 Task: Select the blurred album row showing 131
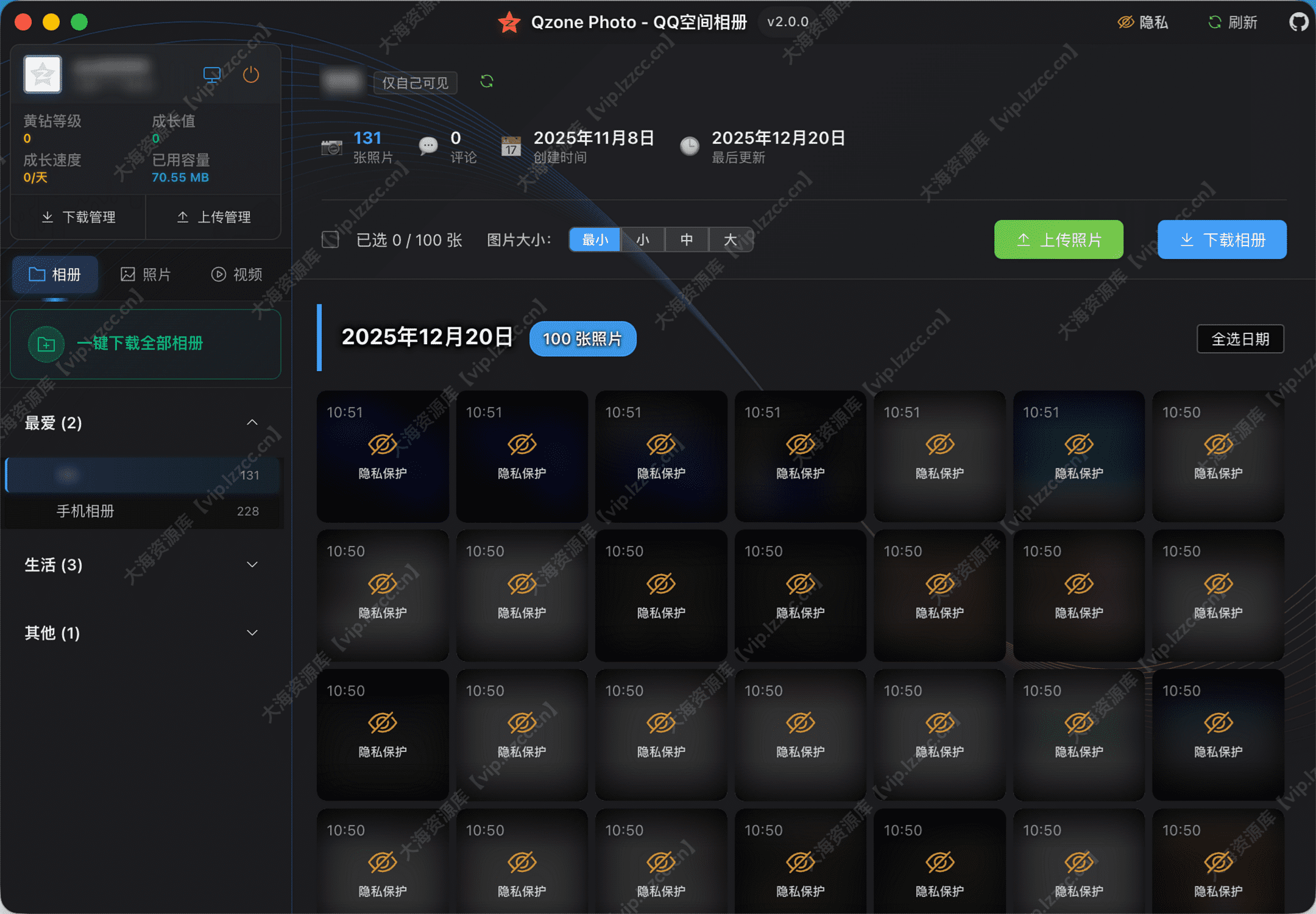tap(143, 475)
